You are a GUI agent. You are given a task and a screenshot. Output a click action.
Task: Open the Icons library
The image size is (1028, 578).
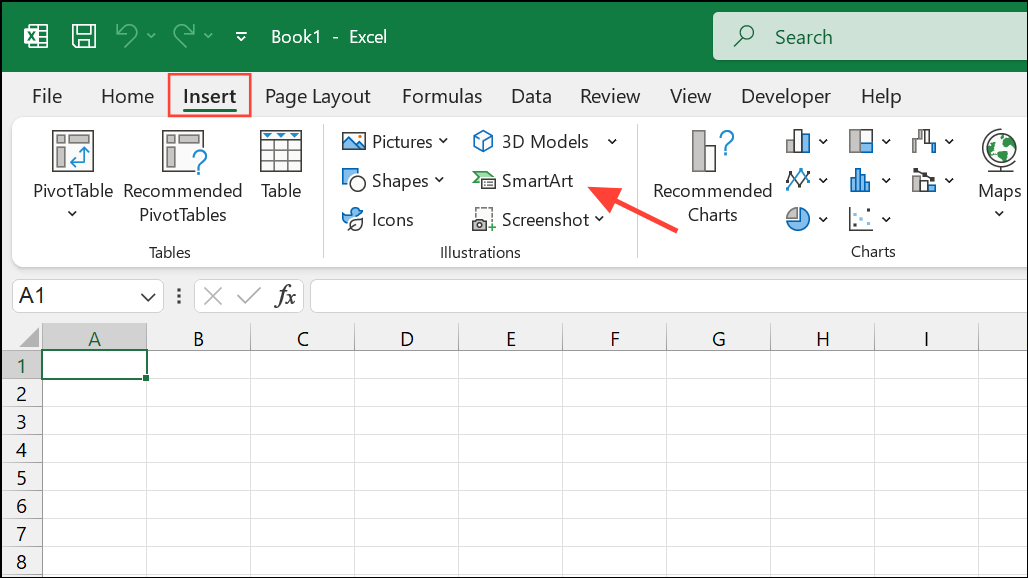[378, 219]
